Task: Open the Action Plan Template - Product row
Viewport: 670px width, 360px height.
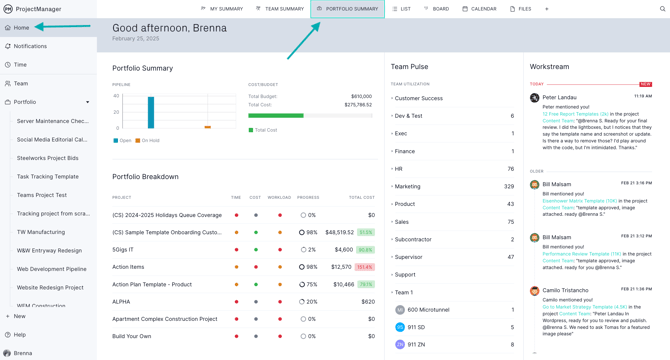Action: click(x=244, y=284)
